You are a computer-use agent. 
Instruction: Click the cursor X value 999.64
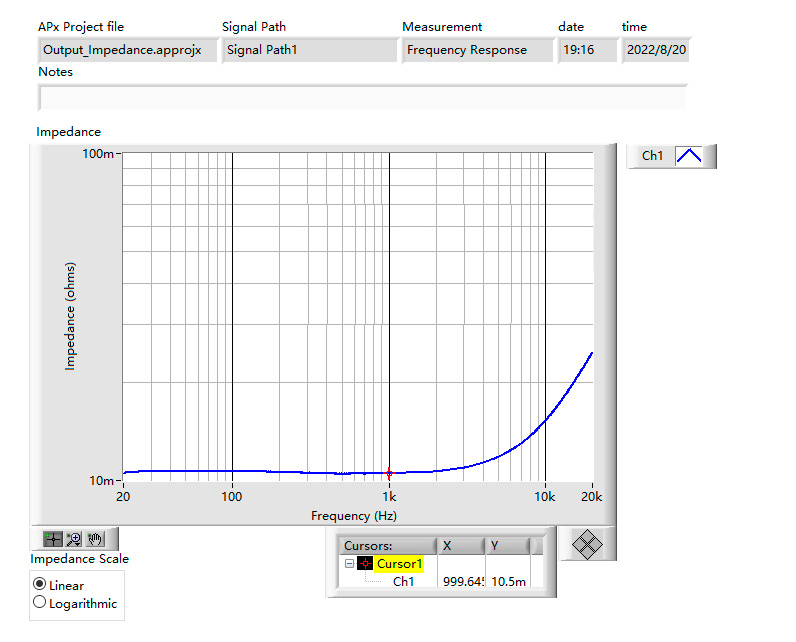[x=463, y=582]
